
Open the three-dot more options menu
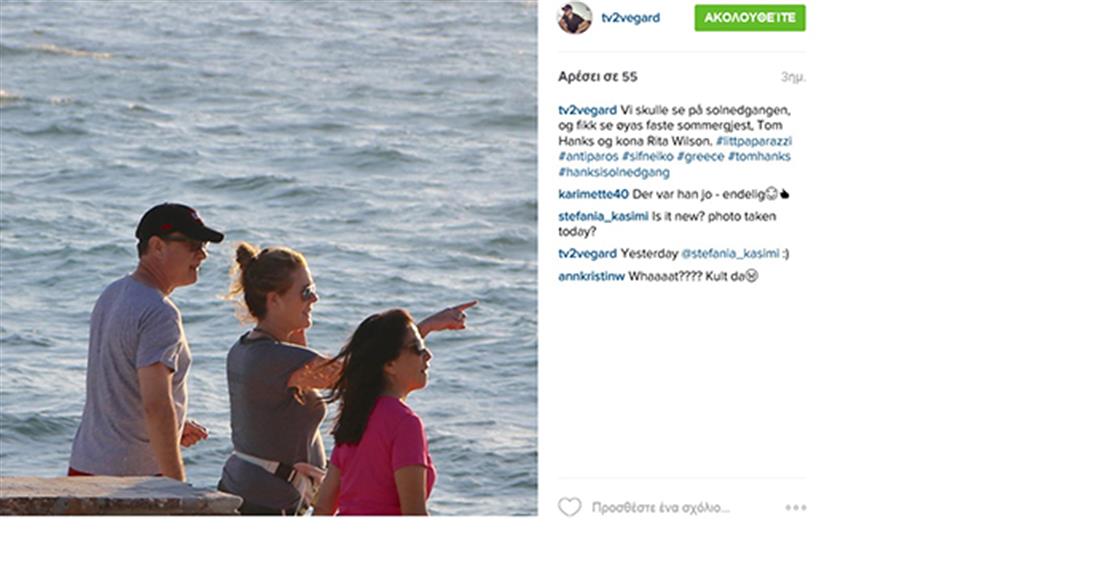(796, 508)
